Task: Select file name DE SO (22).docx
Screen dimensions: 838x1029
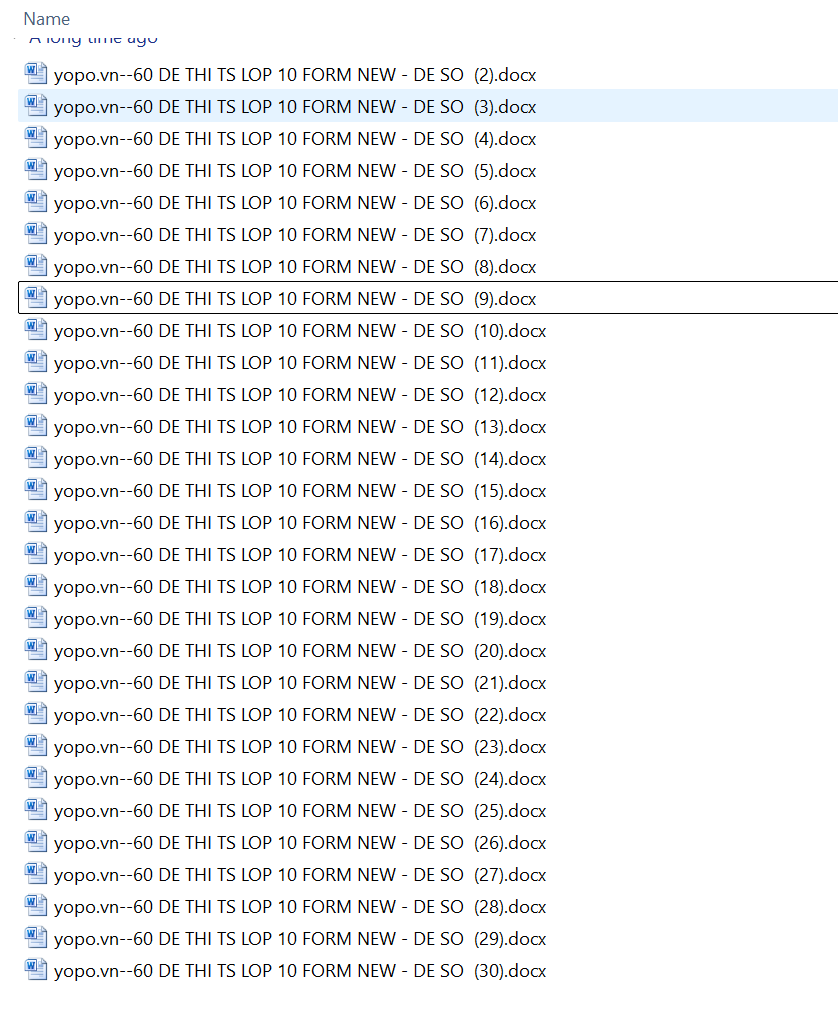Action: click(x=300, y=715)
